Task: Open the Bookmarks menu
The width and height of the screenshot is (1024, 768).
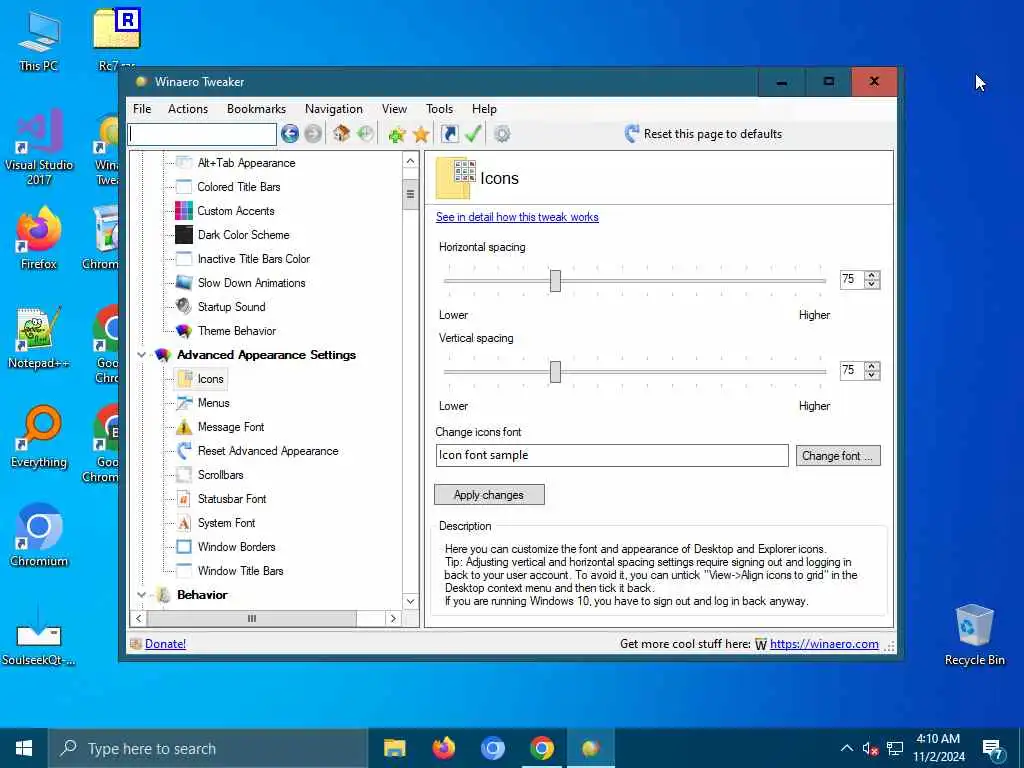Action: [256, 109]
